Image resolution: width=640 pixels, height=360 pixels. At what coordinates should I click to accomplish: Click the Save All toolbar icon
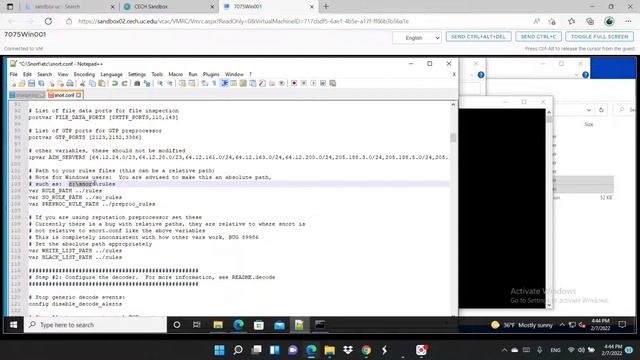point(41,83)
